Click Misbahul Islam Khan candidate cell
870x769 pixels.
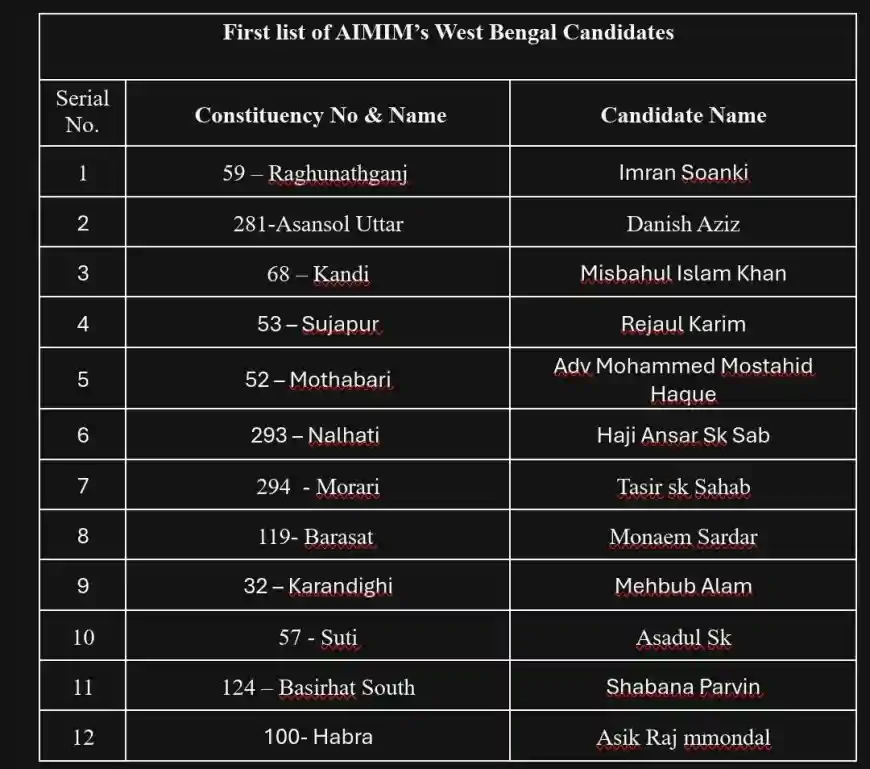(683, 274)
